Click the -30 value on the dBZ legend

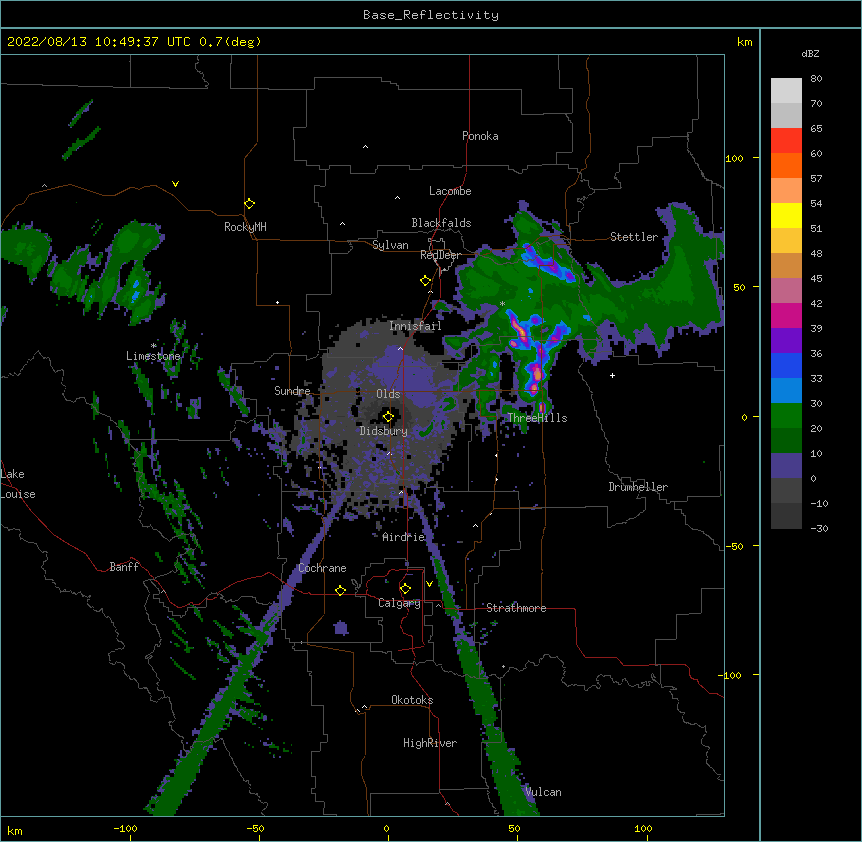tap(819, 529)
